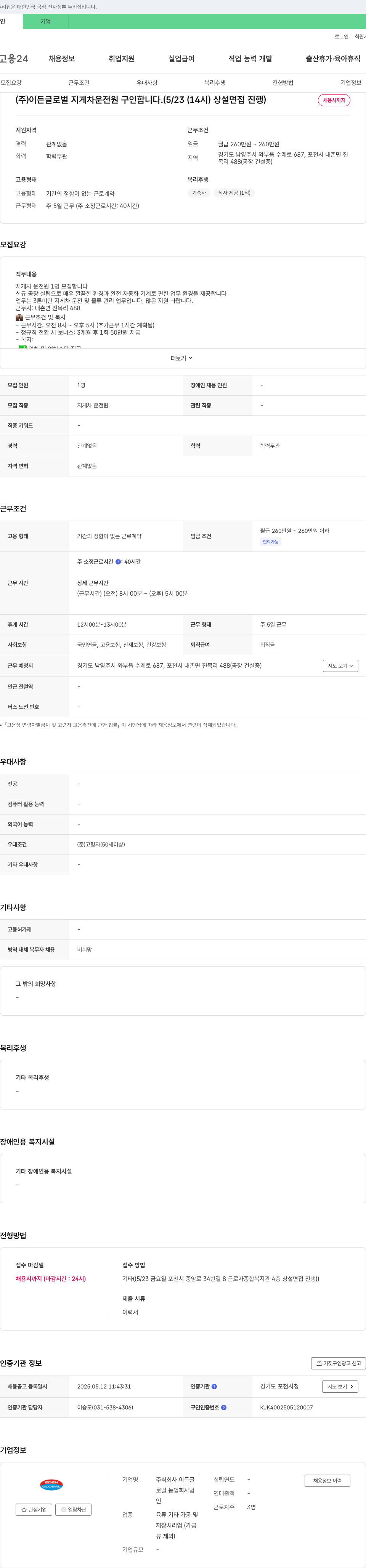Click the 주 소정근로시간 help icon
This screenshot has width=366, height=1568.
[x=118, y=562]
